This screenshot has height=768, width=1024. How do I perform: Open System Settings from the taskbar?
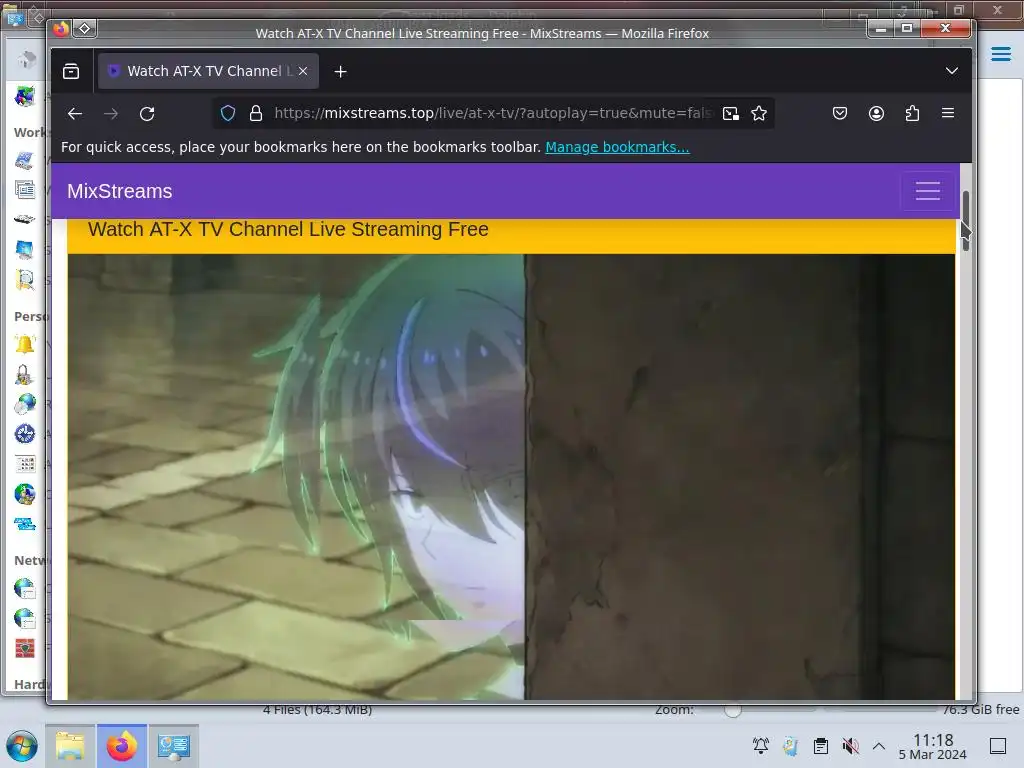tap(174, 746)
